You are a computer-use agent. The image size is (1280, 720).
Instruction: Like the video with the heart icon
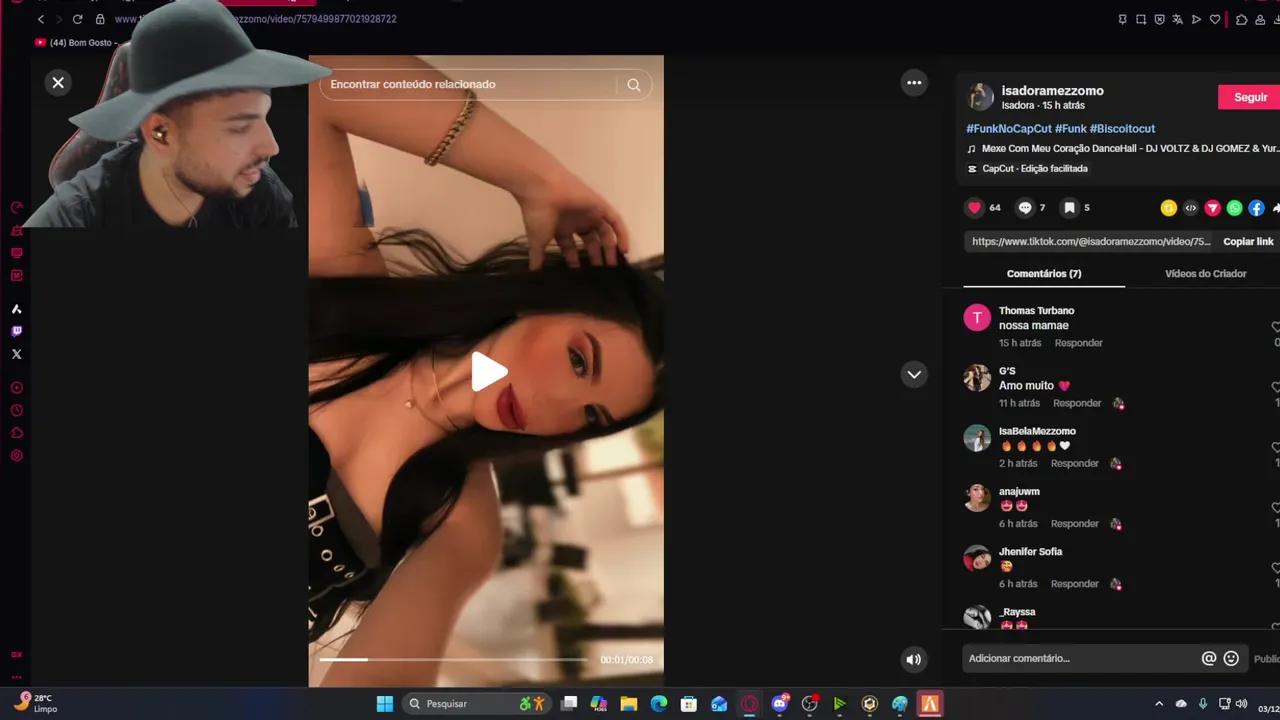(x=974, y=208)
